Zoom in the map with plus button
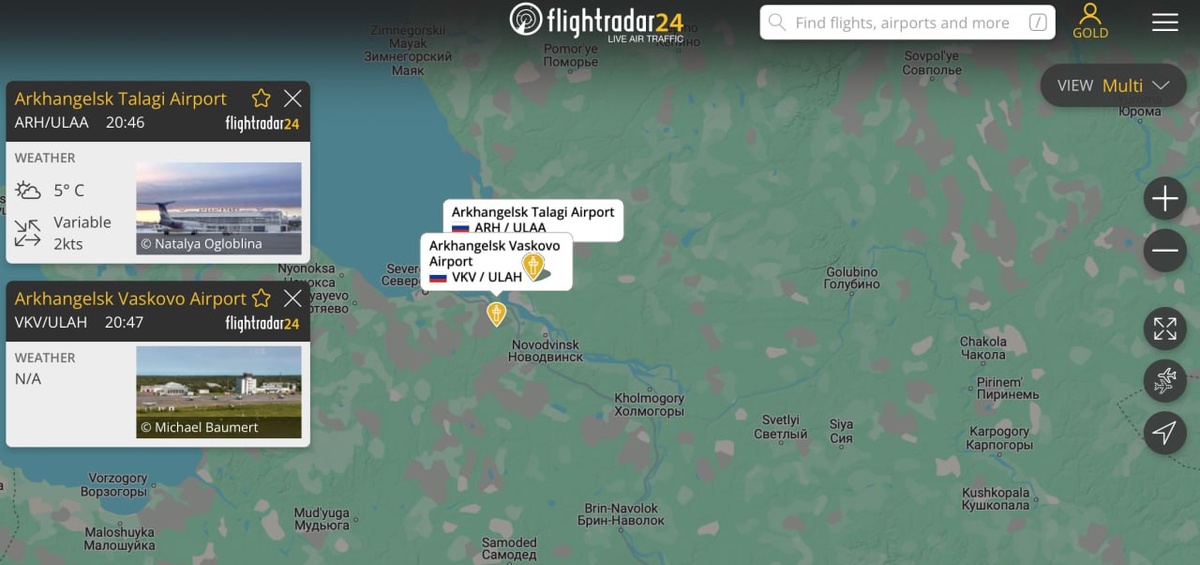The image size is (1200, 565). [x=1165, y=199]
